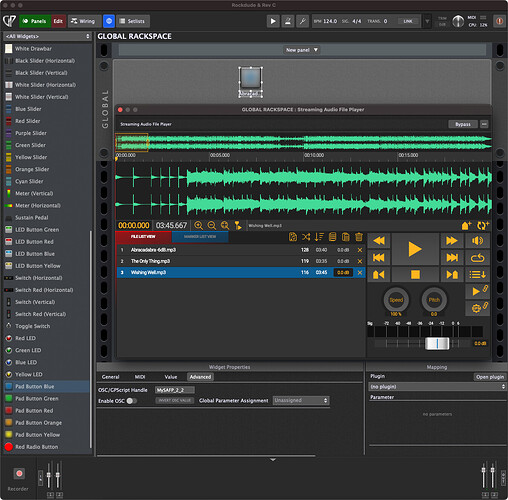Open the Global Parameter Assignment dropdown
Image resolution: width=508 pixels, height=500 pixels.
coord(301,400)
